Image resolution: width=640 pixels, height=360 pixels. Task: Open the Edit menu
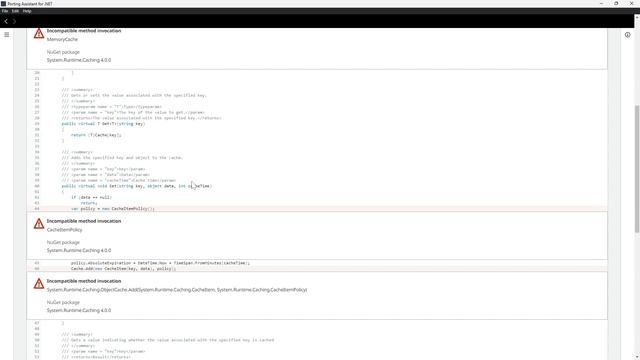tap(16, 11)
